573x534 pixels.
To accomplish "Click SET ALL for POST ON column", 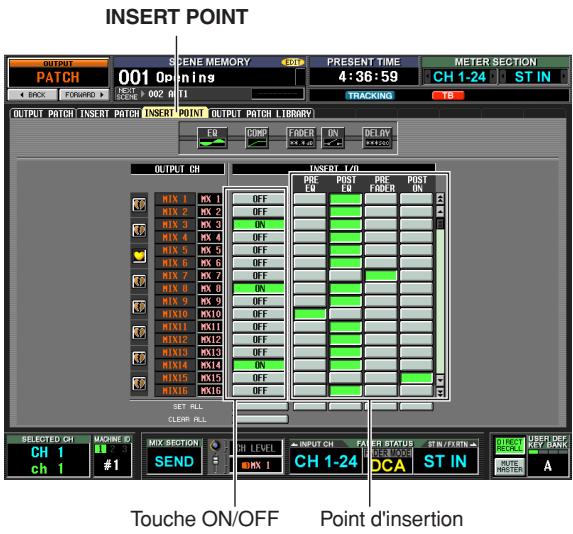I will click(416, 406).
